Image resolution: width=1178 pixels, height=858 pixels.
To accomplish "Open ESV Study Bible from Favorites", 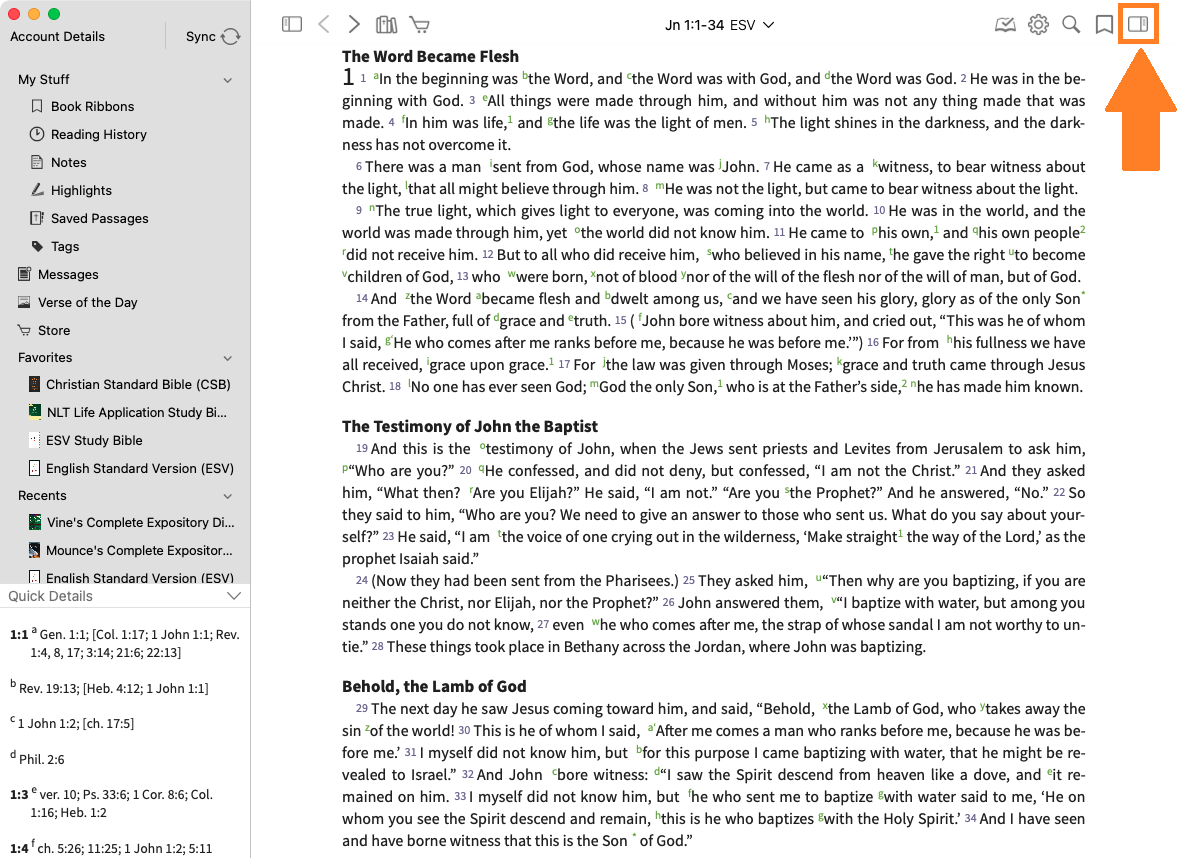I will pos(94,440).
